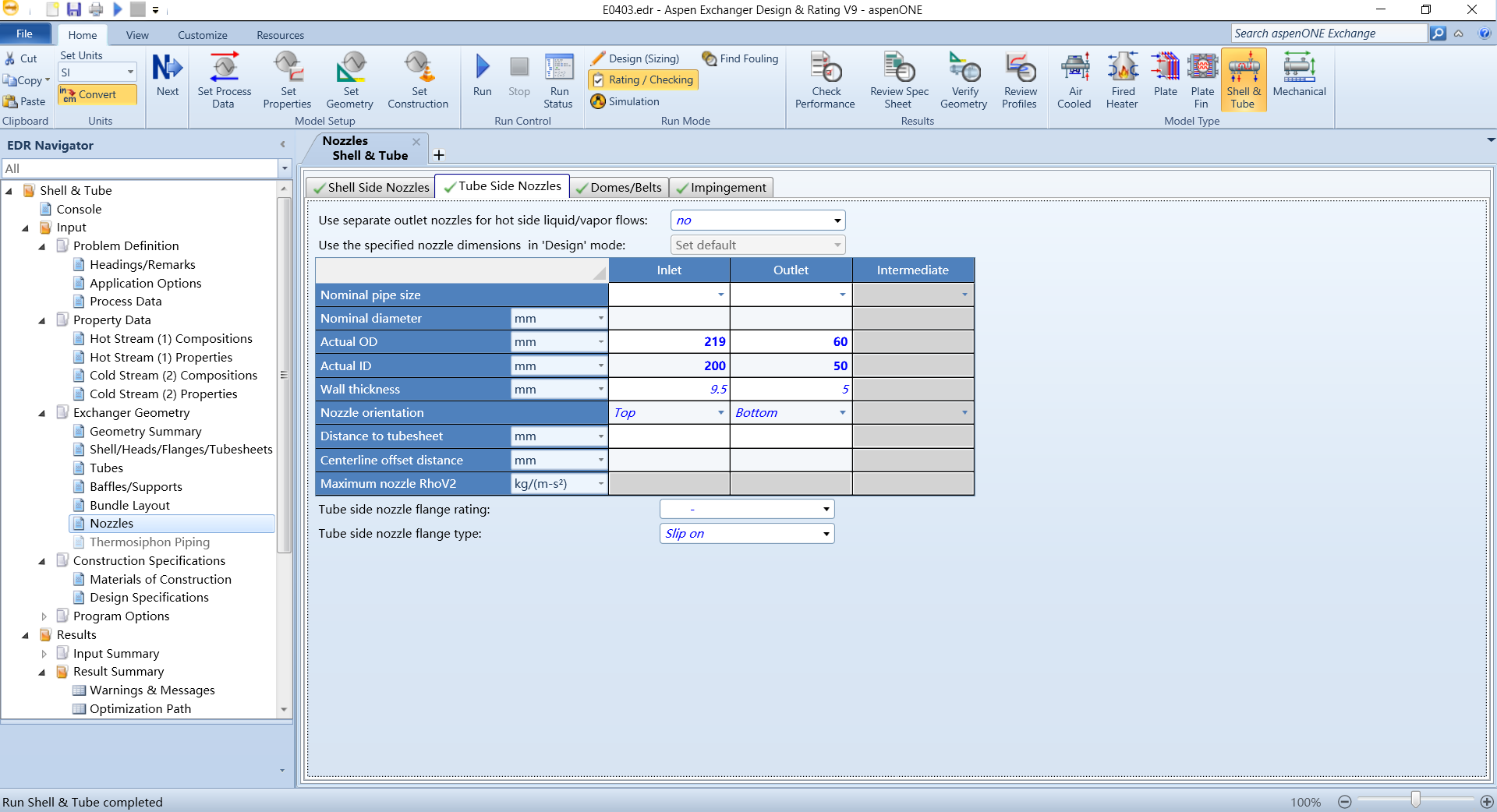Image resolution: width=1497 pixels, height=812 pixels.
Task: Click the Inlet Actual OD cell
Action: [x=669, y=341]
